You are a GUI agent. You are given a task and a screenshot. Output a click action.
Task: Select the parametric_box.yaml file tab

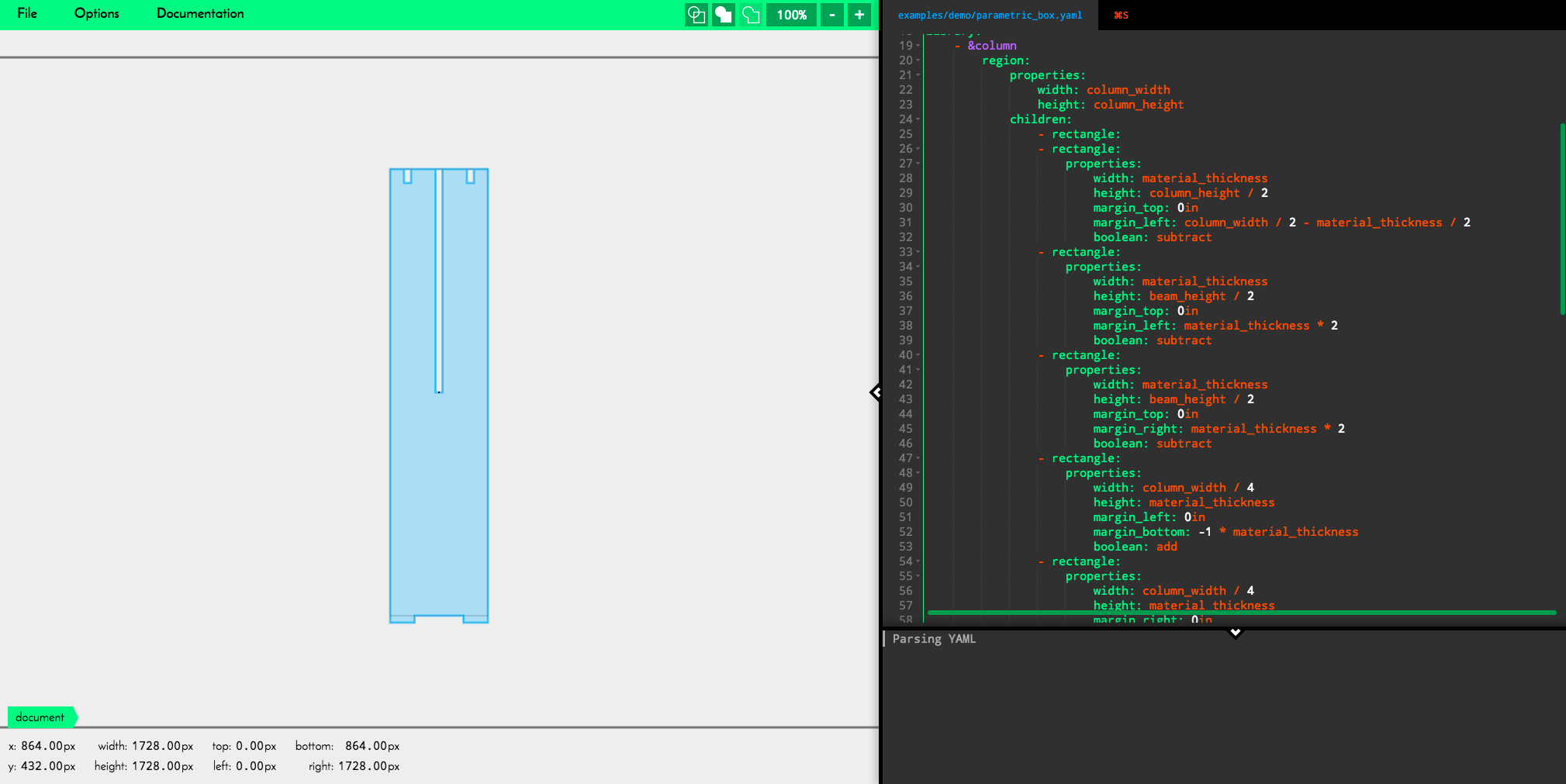click(990, 15)
